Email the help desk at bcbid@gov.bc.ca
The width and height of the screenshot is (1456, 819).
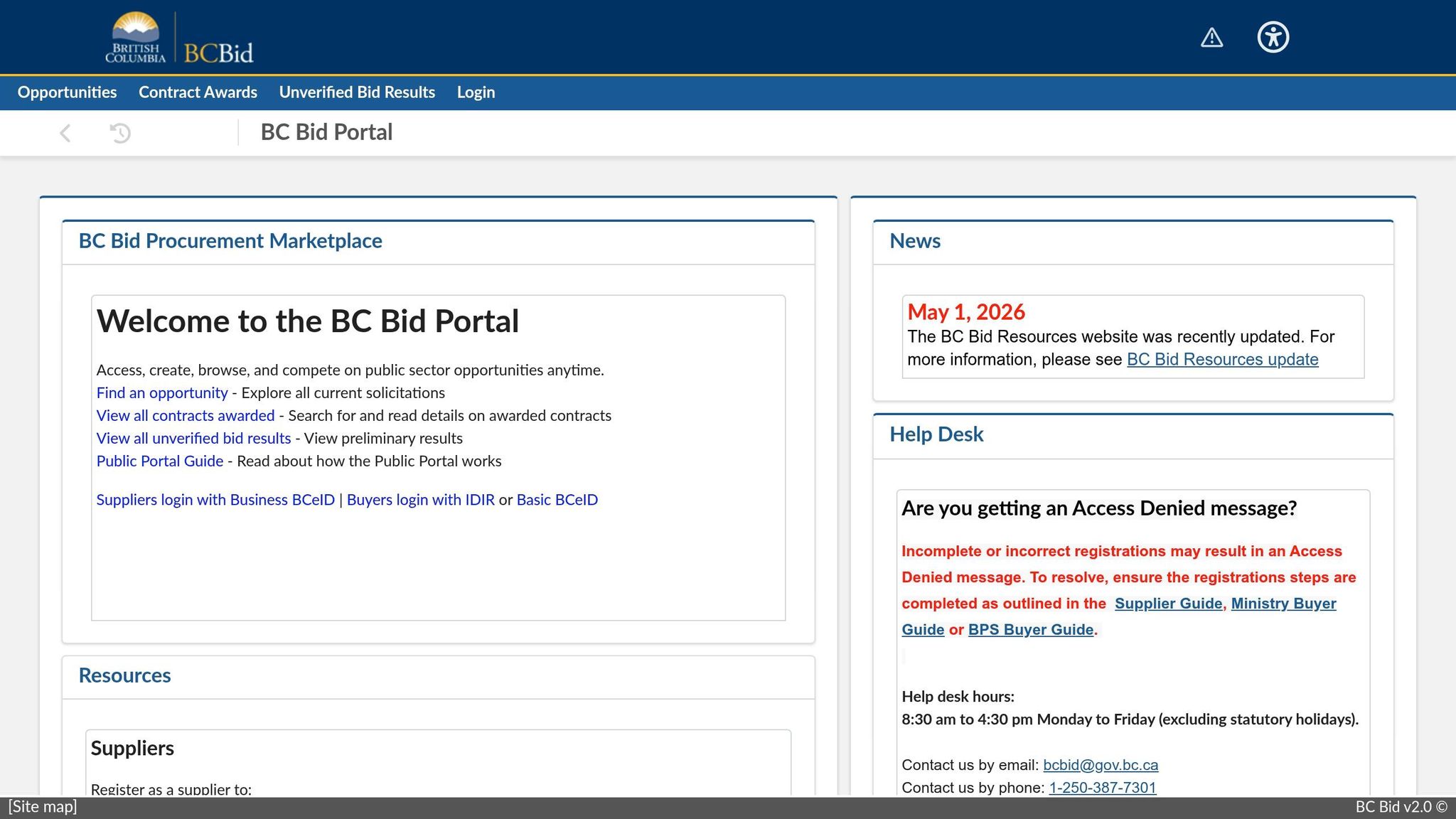[x=1101, y=765]
